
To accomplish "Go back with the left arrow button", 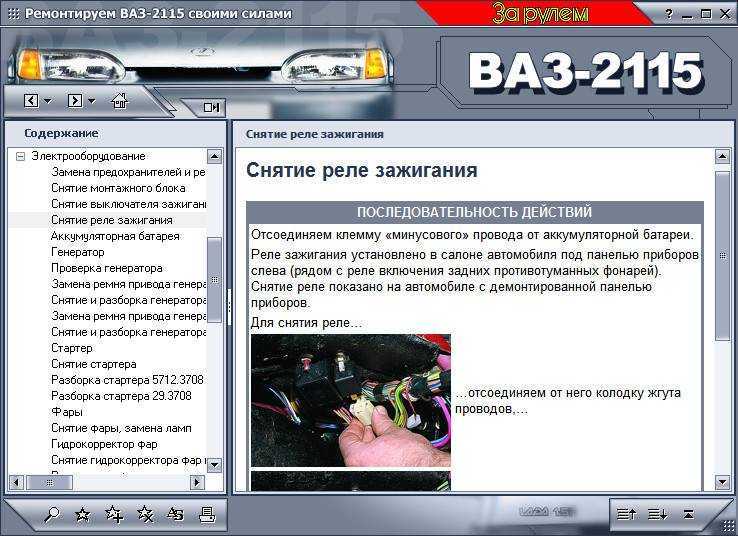I will (31, 101).
